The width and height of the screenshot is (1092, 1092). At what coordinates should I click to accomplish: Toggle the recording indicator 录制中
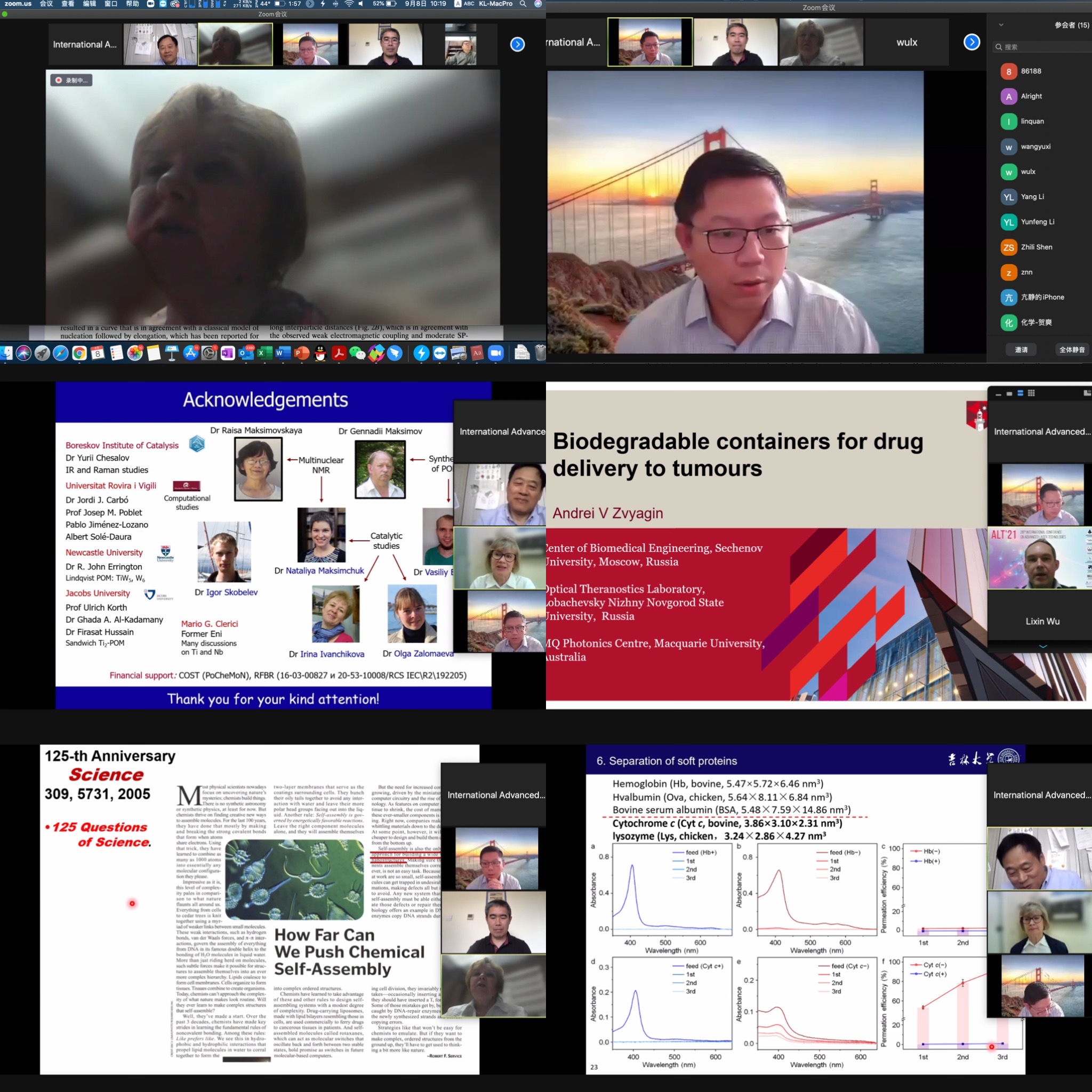click(71, 81)
